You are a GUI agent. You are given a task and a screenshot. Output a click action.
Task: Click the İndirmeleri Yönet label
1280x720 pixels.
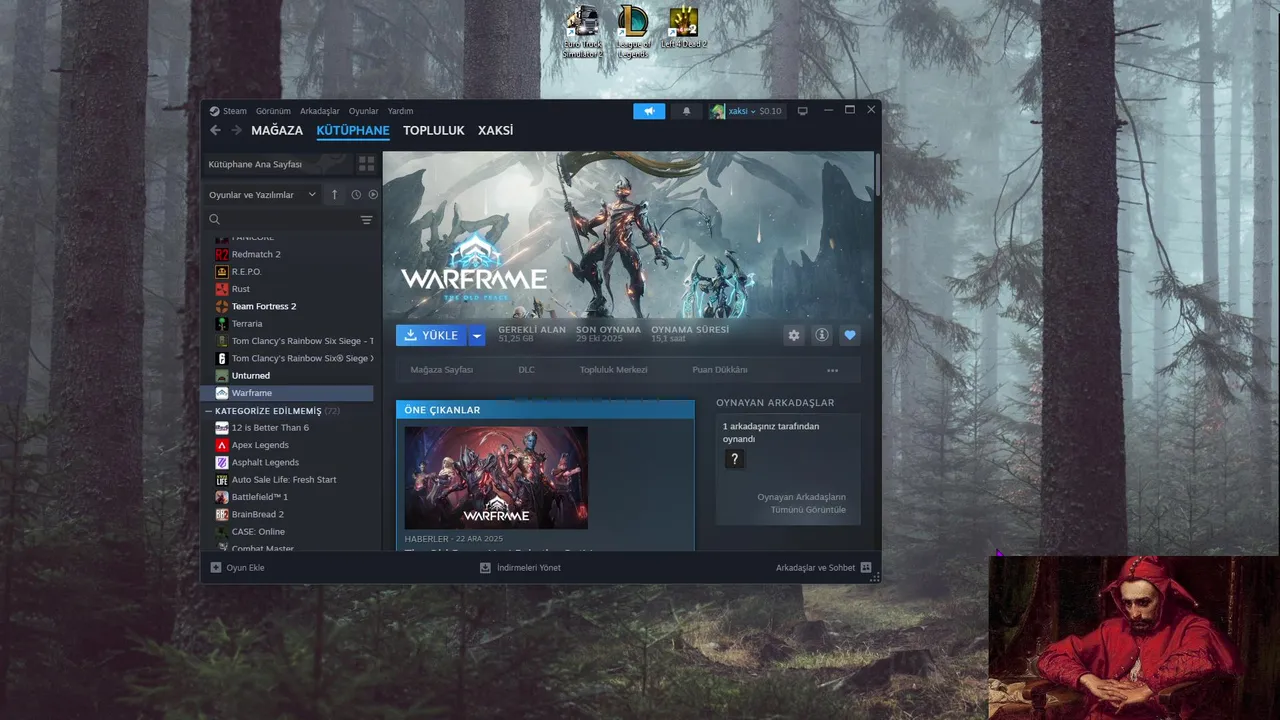coord(529,567)
